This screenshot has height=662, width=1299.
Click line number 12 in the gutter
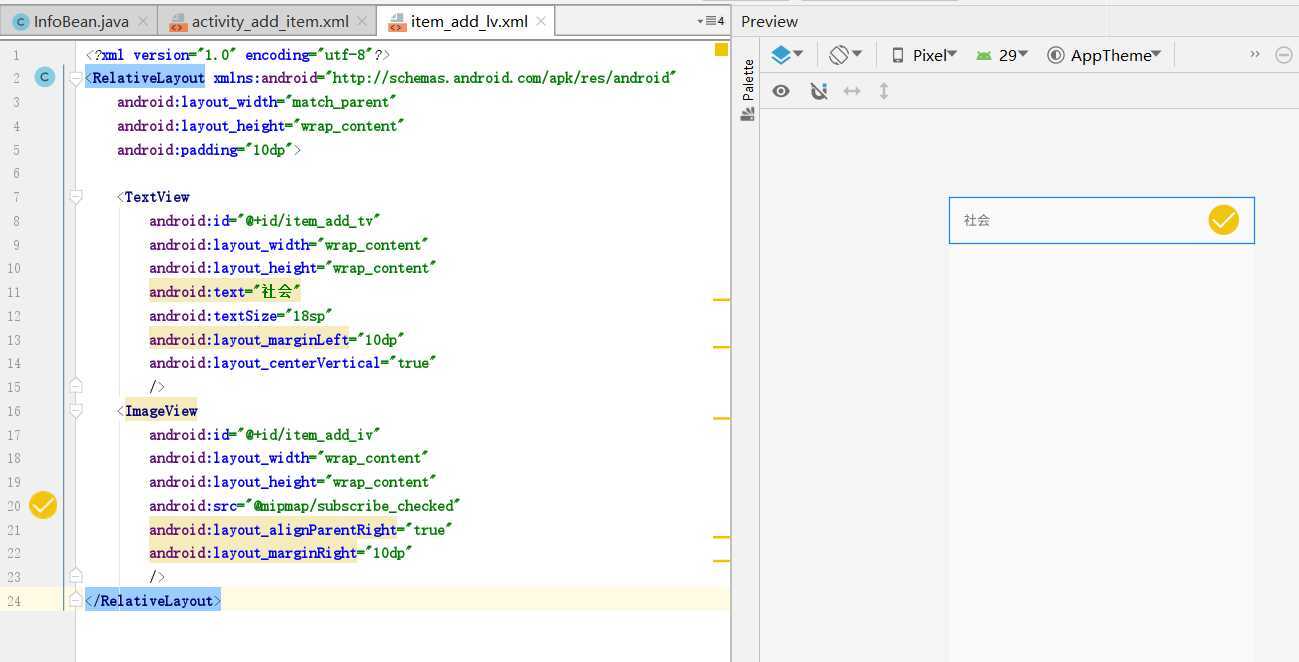pyautogui.click(x=13, y=316)
